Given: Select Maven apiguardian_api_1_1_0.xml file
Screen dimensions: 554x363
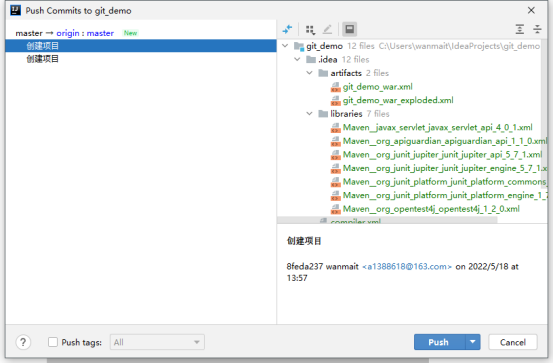Looking at the screenshot, I should click(444, 141).
